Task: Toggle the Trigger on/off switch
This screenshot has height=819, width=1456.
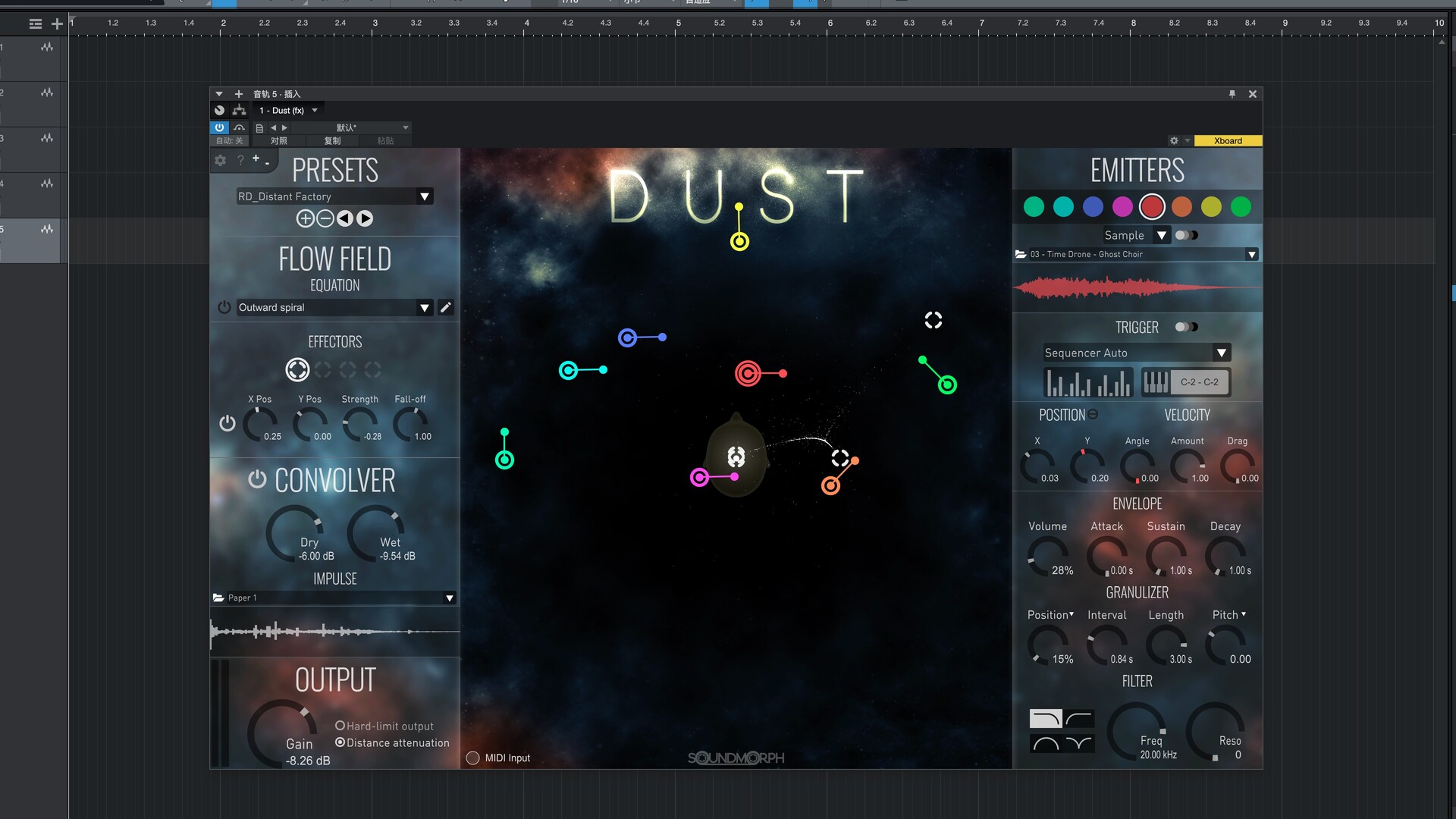Action: click(x=1186, y=327)
